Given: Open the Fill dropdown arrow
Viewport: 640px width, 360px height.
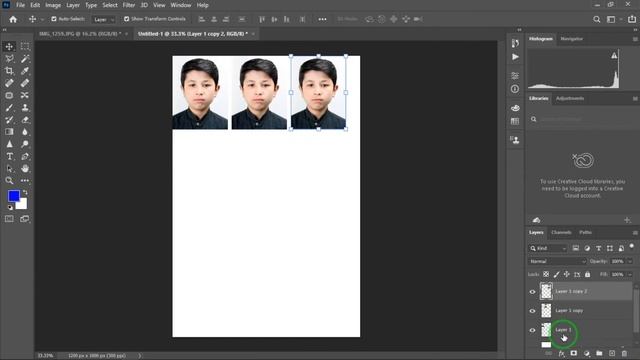Looking at the screenshot, I should pos(630,274).
